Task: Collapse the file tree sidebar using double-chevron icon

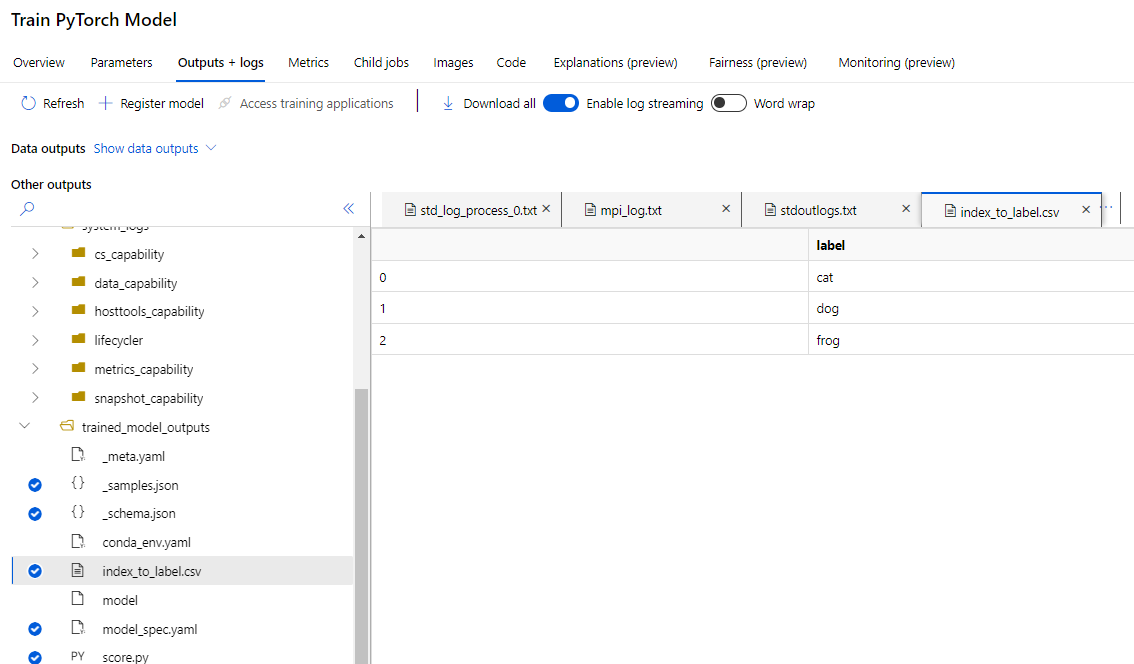Action: (348, 209)
